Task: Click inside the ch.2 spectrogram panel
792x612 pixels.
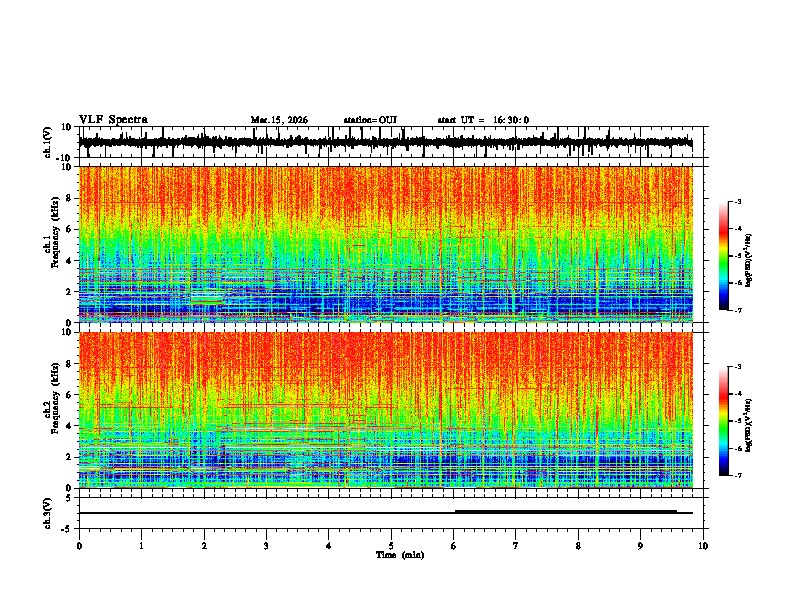Action: pos(385,410)
